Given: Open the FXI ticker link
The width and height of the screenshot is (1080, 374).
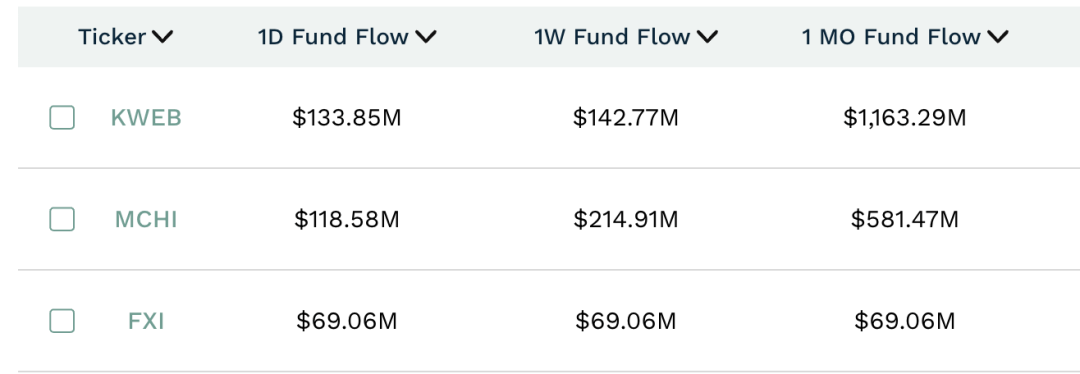Looking at the screenshot, I should point(146,321).
